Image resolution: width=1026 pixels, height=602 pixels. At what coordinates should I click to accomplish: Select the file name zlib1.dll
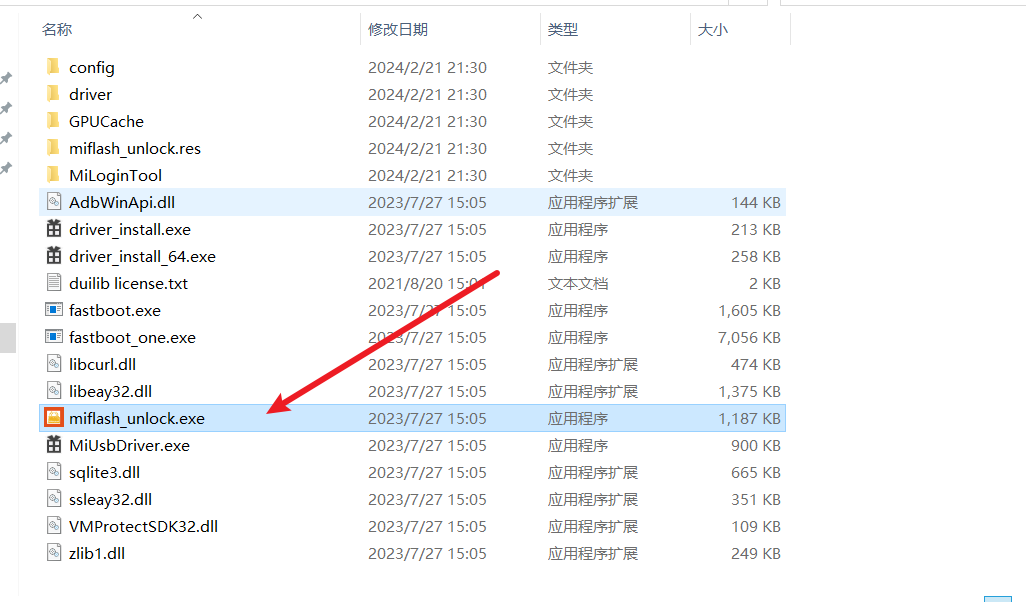97,554
